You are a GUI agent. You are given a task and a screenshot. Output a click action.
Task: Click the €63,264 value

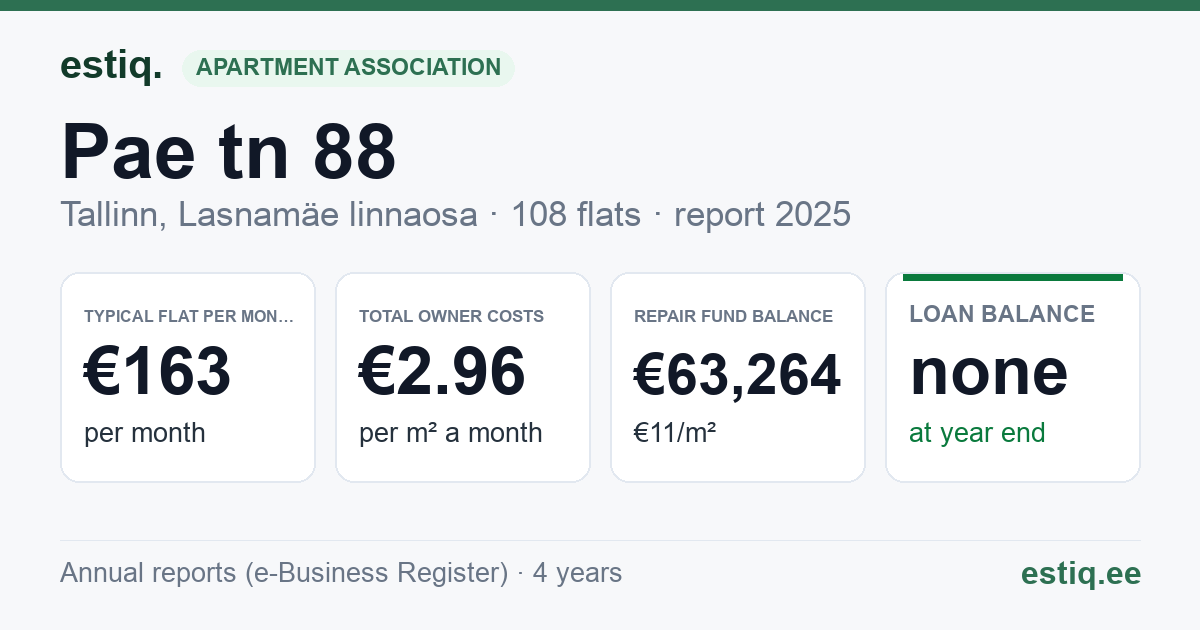tap(738, 375)
